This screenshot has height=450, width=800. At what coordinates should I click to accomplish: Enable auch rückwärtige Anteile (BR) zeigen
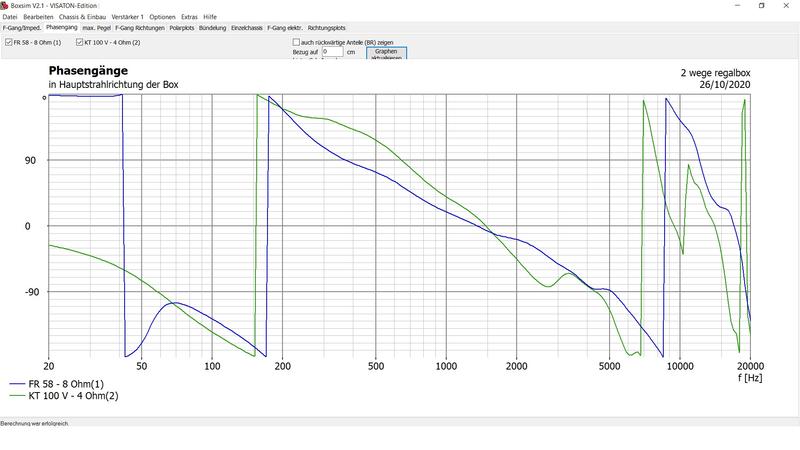[296, 42]
